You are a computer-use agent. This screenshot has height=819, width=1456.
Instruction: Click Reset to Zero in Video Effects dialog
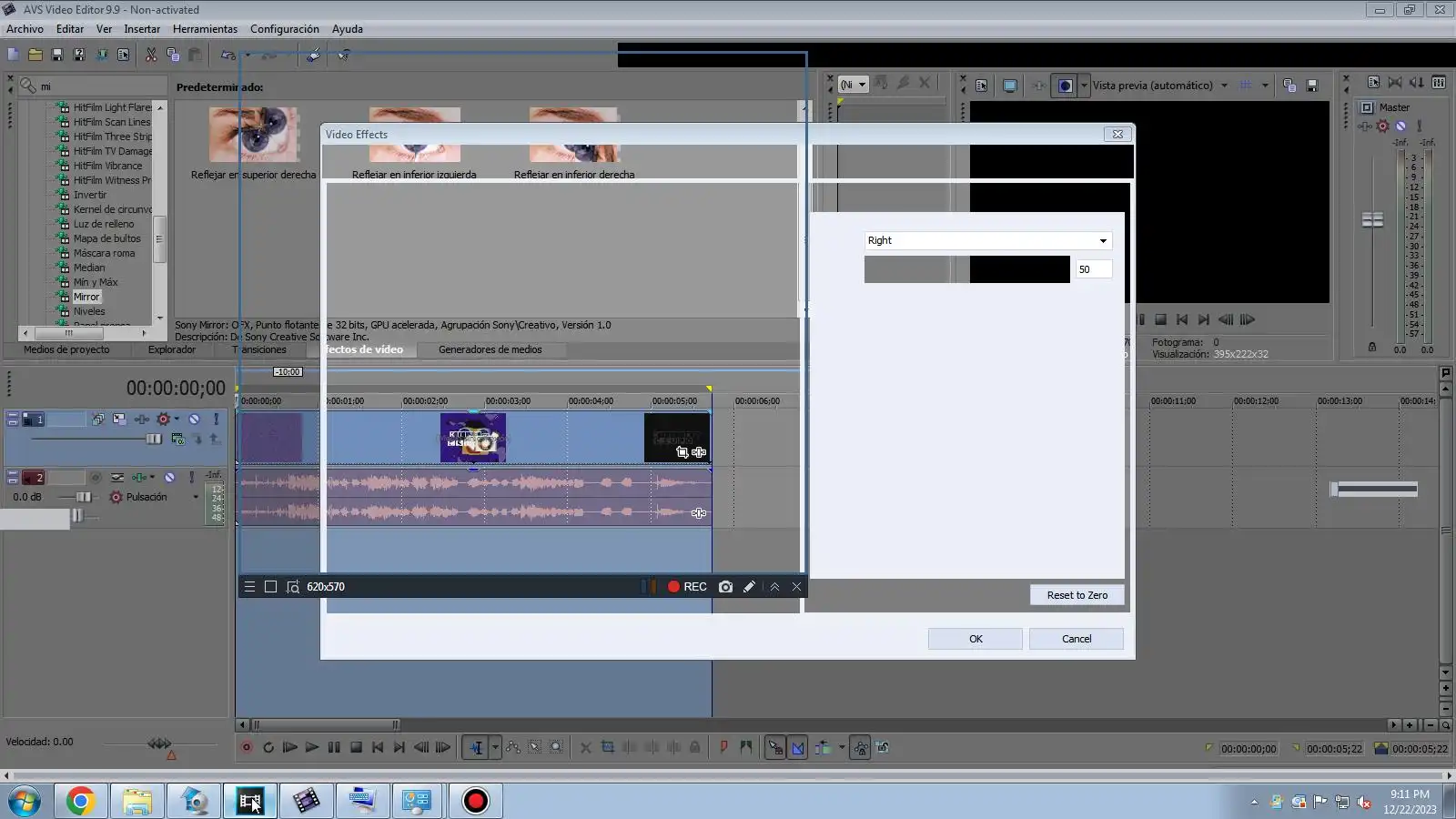click(1077, 595)
